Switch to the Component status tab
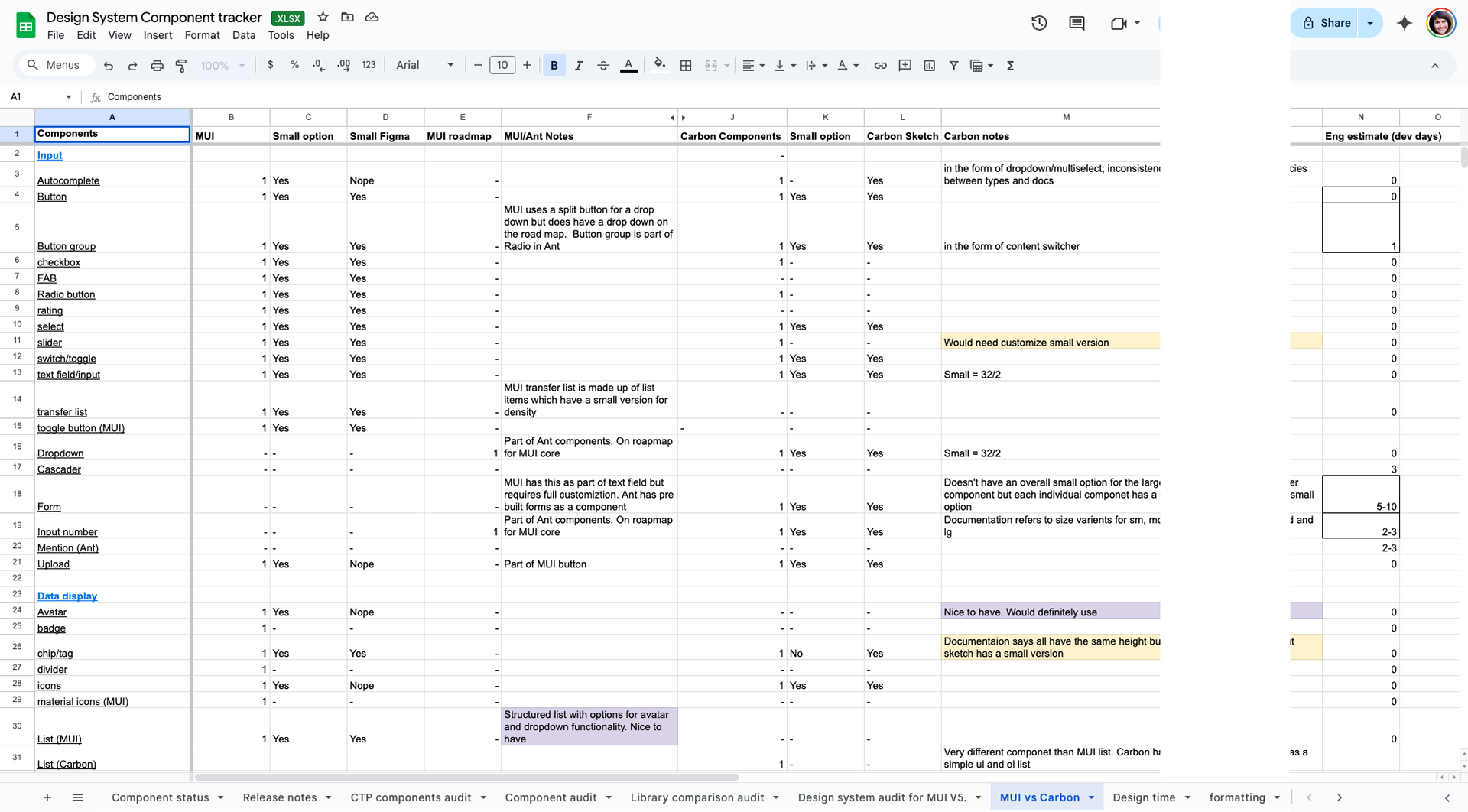 167,797
